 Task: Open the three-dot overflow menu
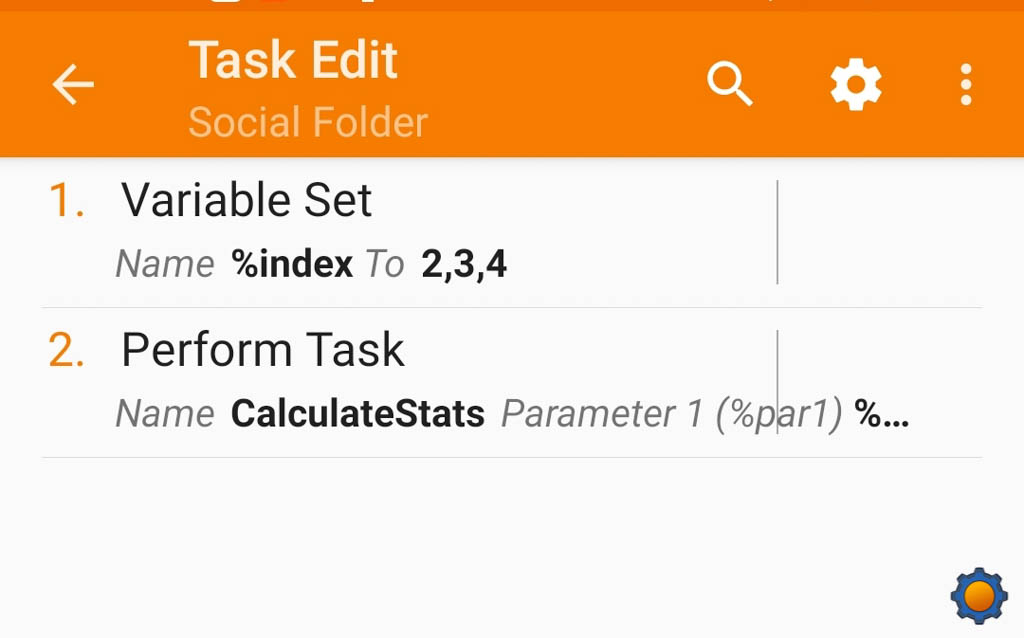pos(966,84)
